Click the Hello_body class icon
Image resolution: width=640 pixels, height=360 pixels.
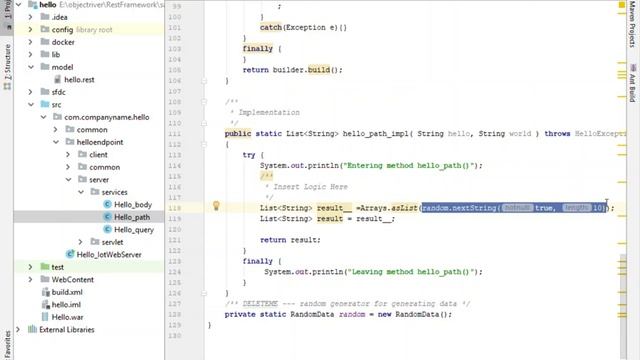point(107,204)
